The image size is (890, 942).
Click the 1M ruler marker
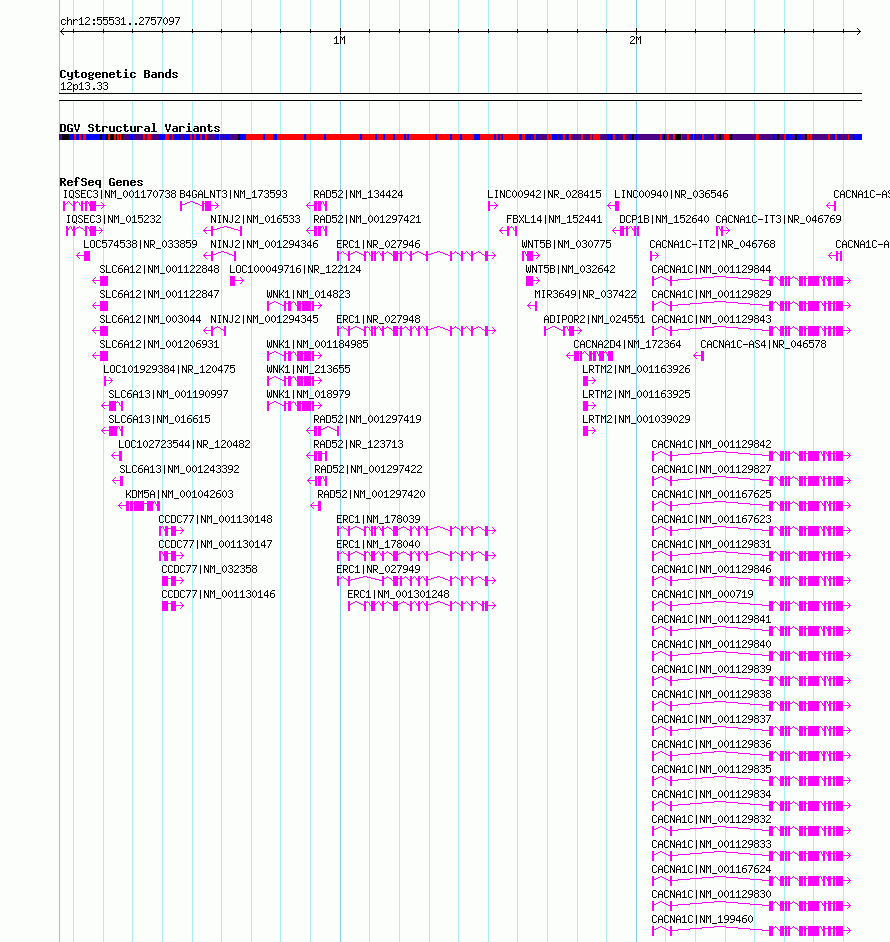click(340, 40)
